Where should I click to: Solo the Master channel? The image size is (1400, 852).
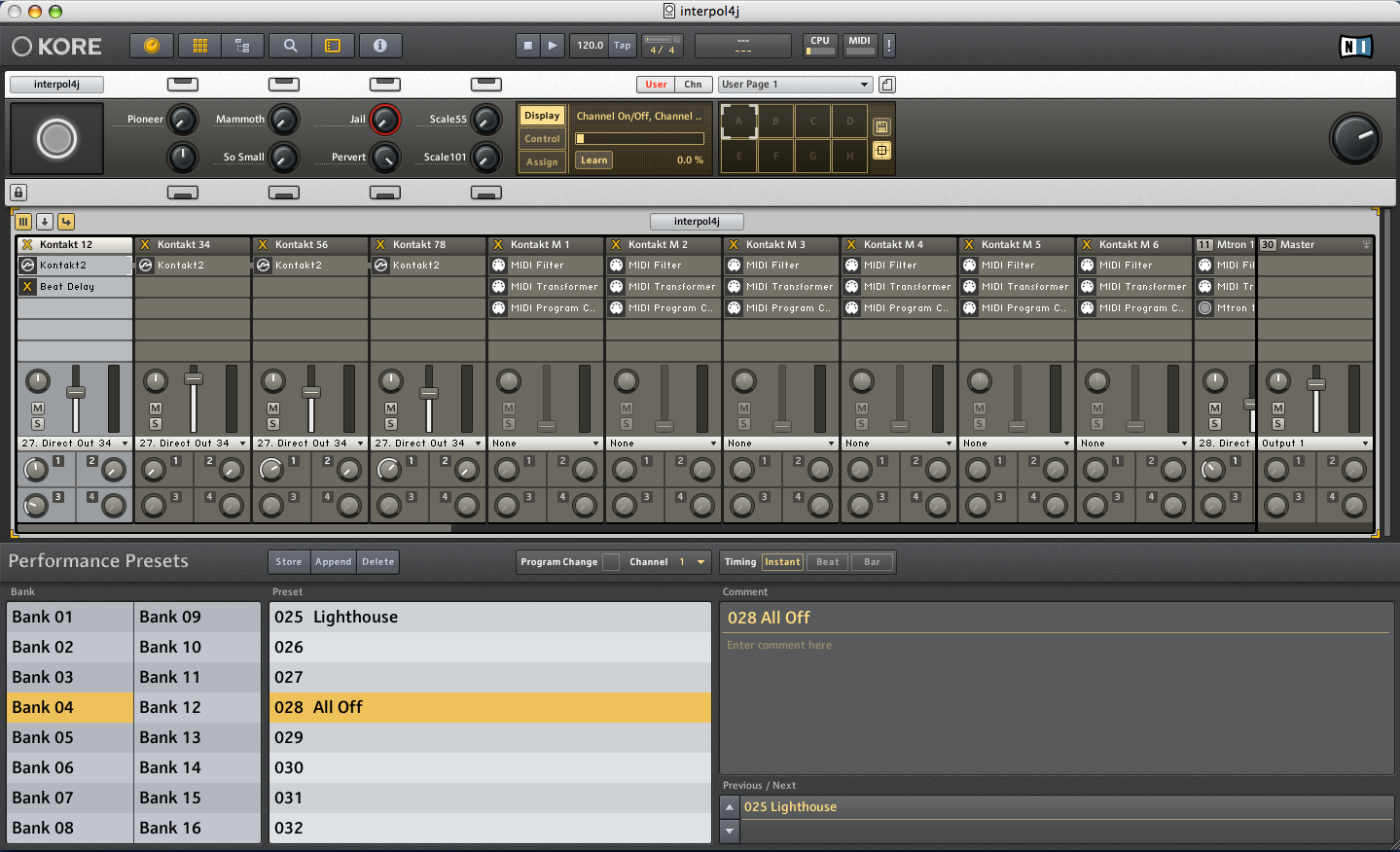[1278, 424]
